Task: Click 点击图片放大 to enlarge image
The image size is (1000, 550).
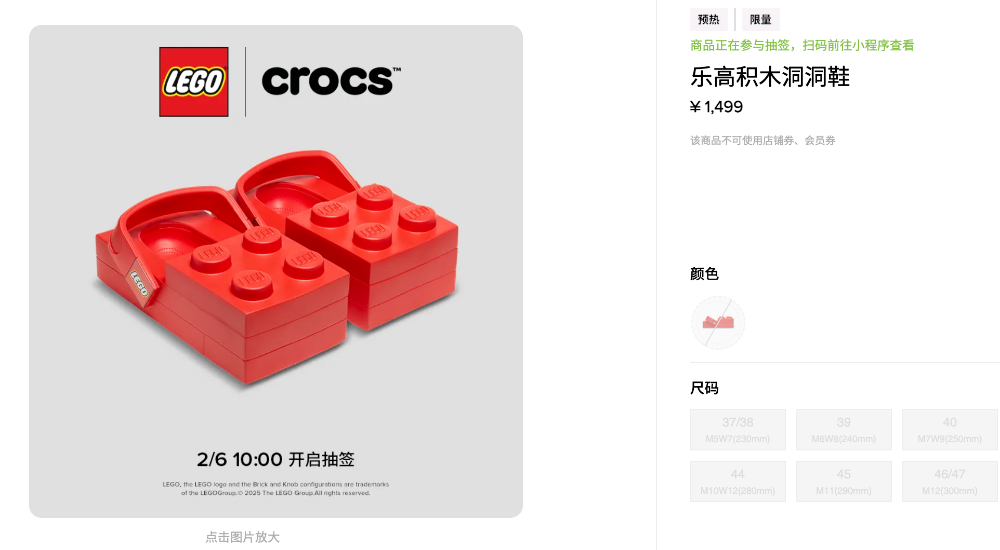Action: (x=243, y=537)
